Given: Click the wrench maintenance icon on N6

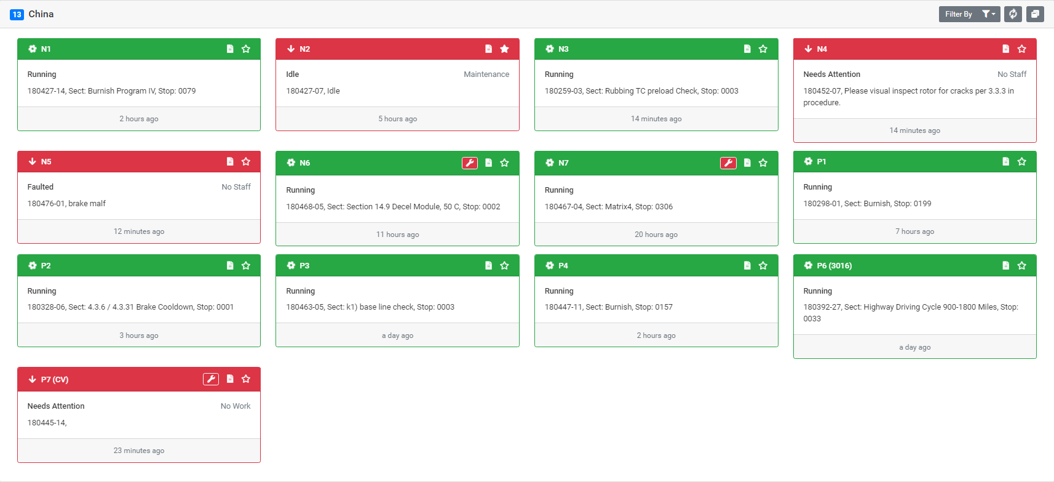Looking at the screenshot, I should (x=470, y=163).
